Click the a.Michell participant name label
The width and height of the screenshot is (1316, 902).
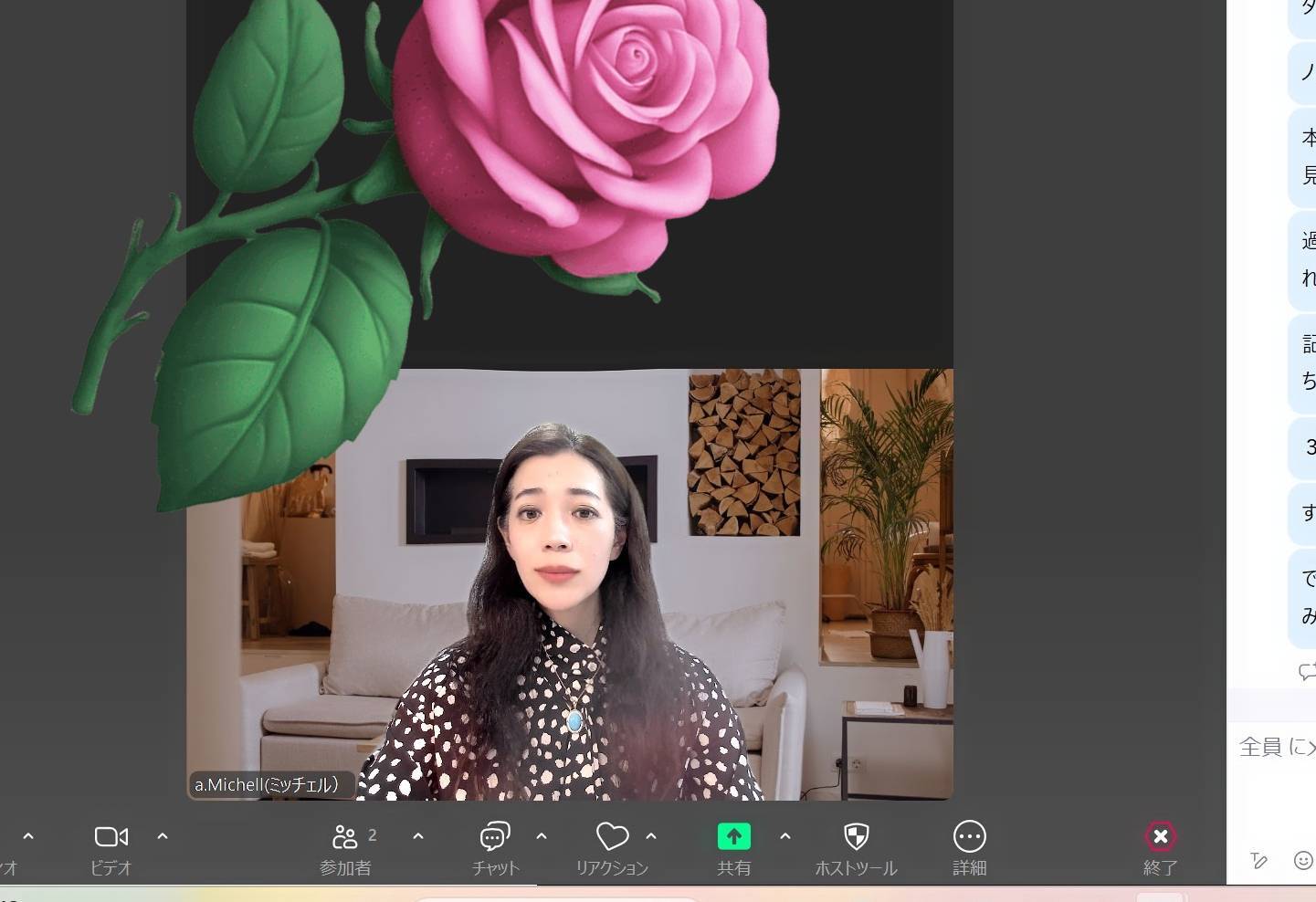click(x=267, y=784)
